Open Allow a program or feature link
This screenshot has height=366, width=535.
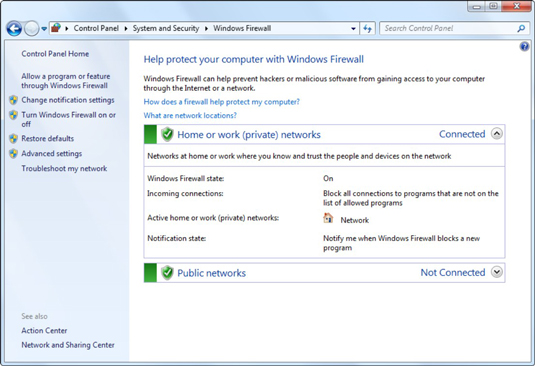tap(66, 81)
